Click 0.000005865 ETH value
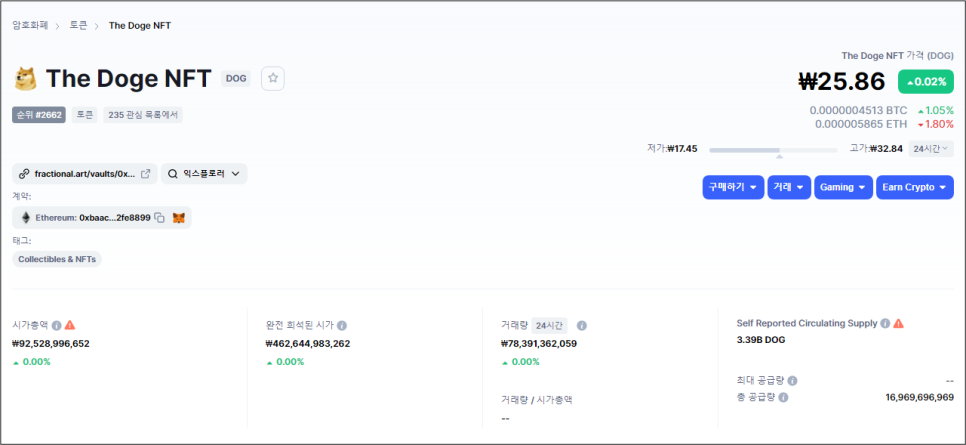This screenshot has height=445, width=966. coord(861,124)
